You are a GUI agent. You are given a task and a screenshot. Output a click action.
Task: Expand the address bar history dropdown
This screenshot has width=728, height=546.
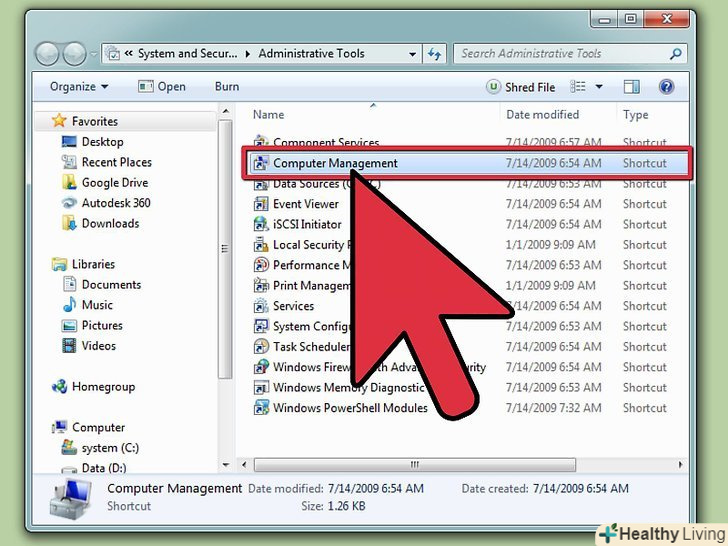[412, 54]
